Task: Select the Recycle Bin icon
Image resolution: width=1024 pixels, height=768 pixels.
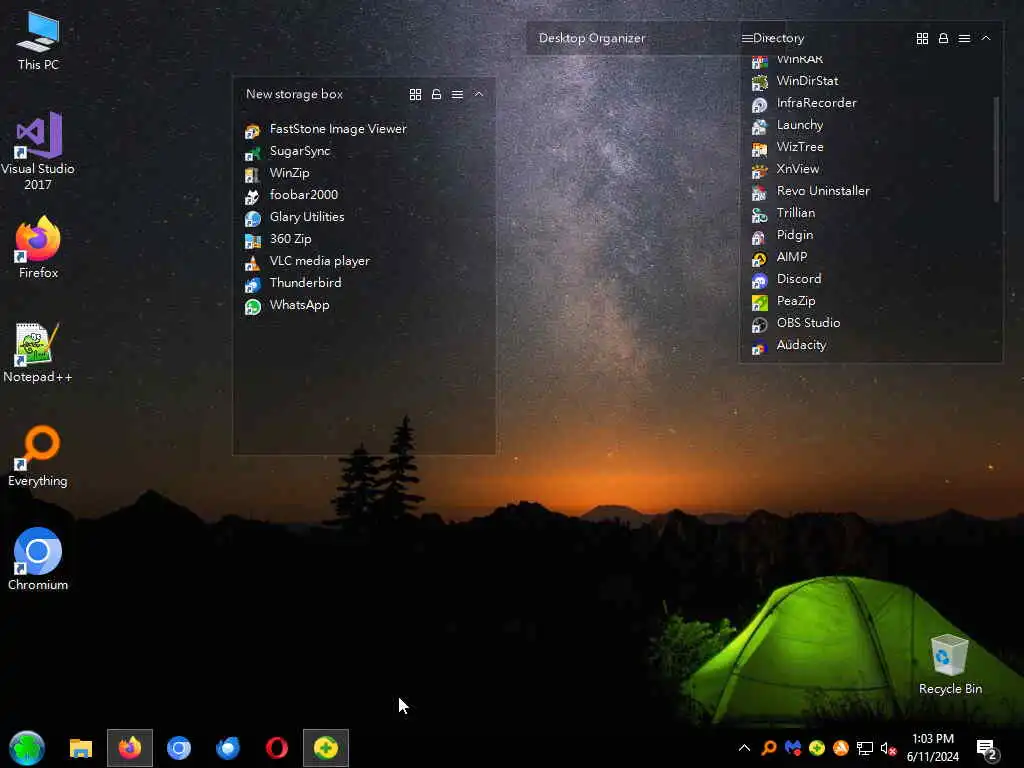Action: [x=950, y=664]
